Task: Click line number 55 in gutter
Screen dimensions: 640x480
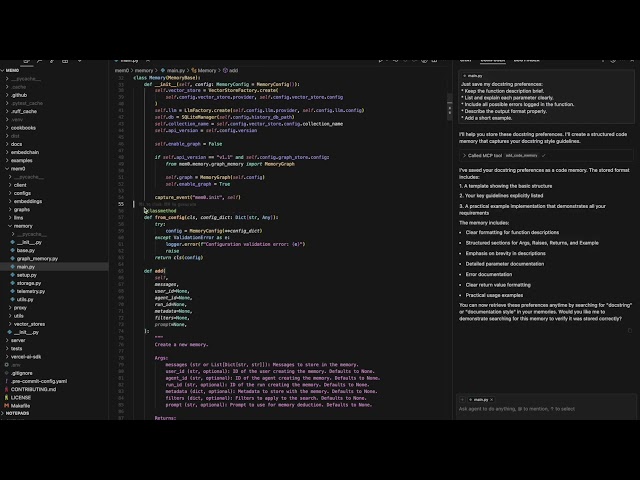Action: 121,204
